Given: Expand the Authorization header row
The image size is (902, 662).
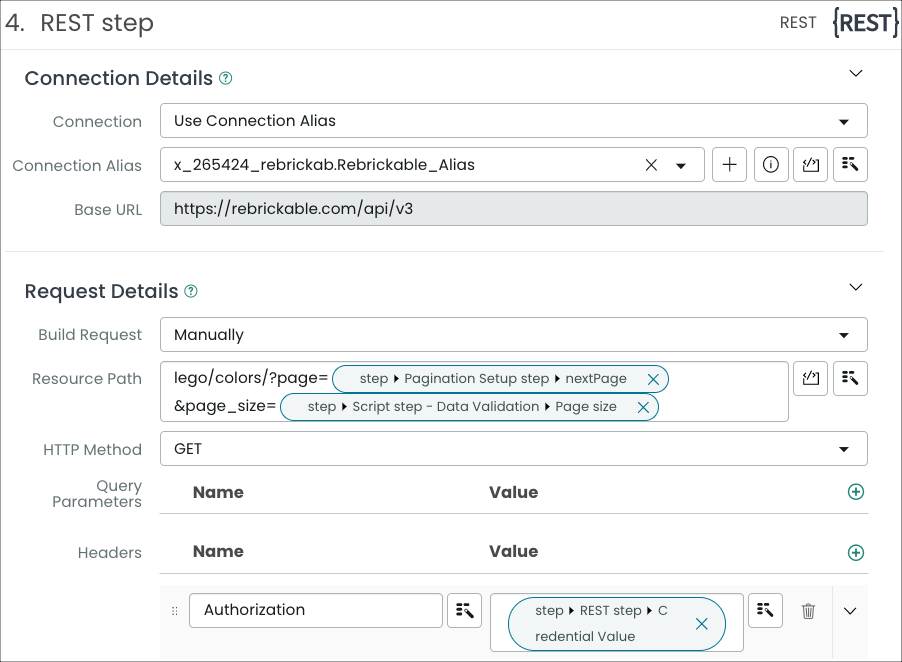Looking at the screenshot, I should coord(849,610).
